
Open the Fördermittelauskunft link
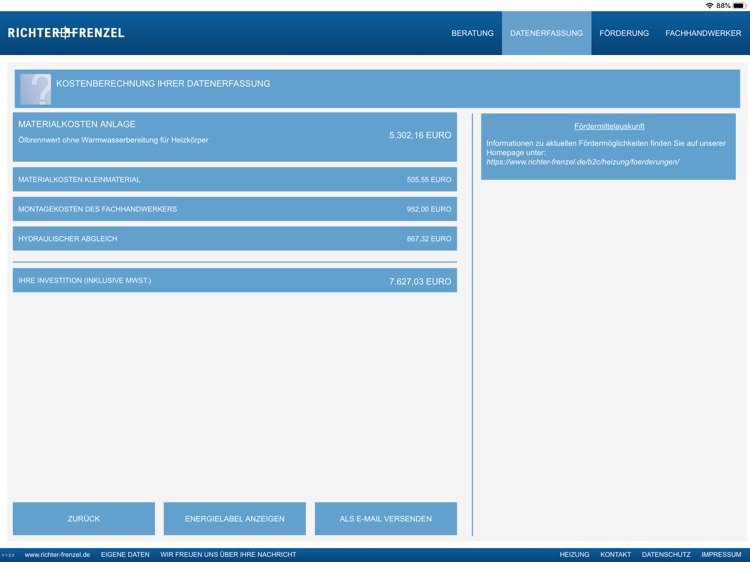pyautogui.click(x=609, y=126)
